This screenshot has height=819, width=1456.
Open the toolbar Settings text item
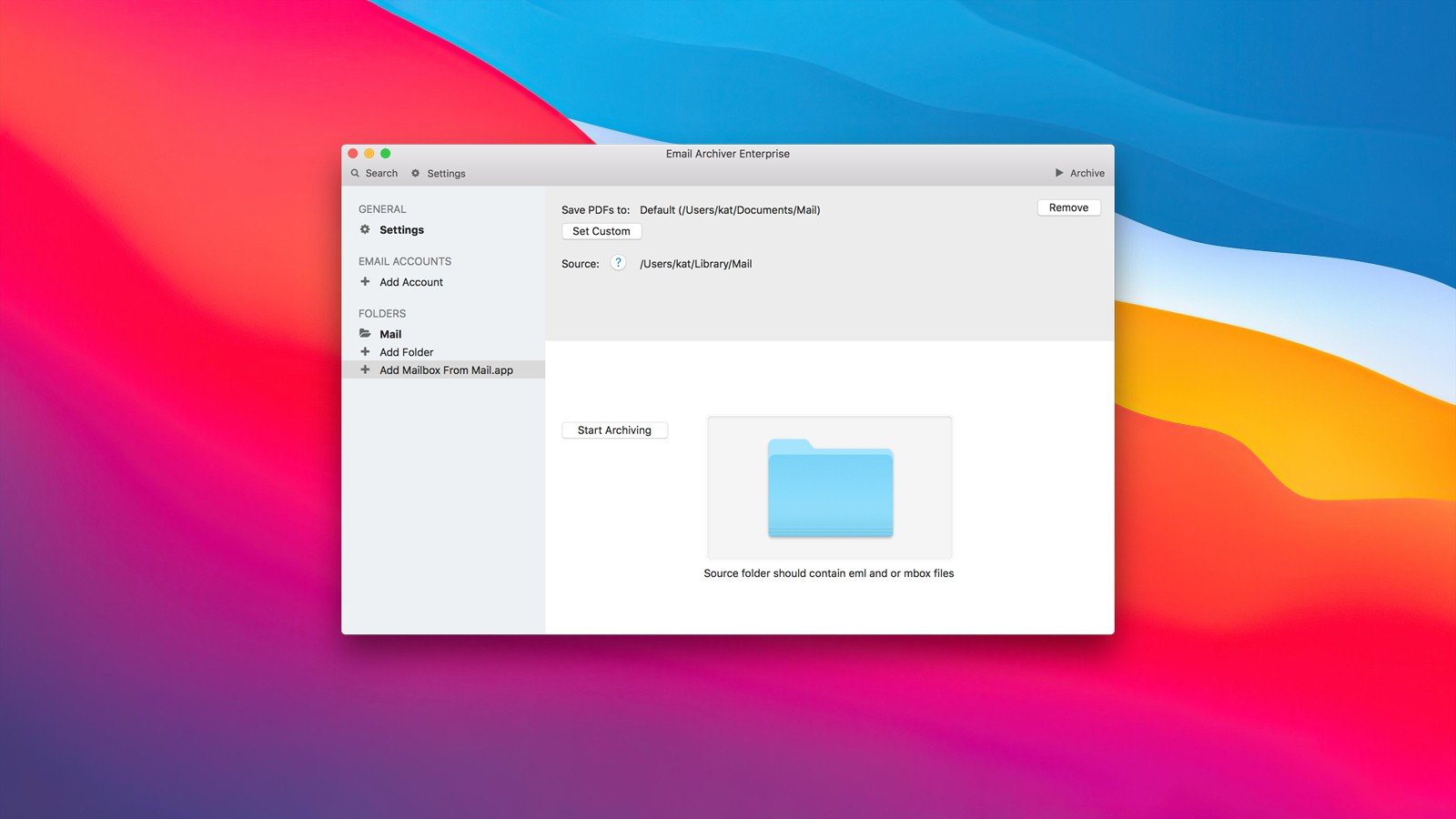click(x=446, y=173)
